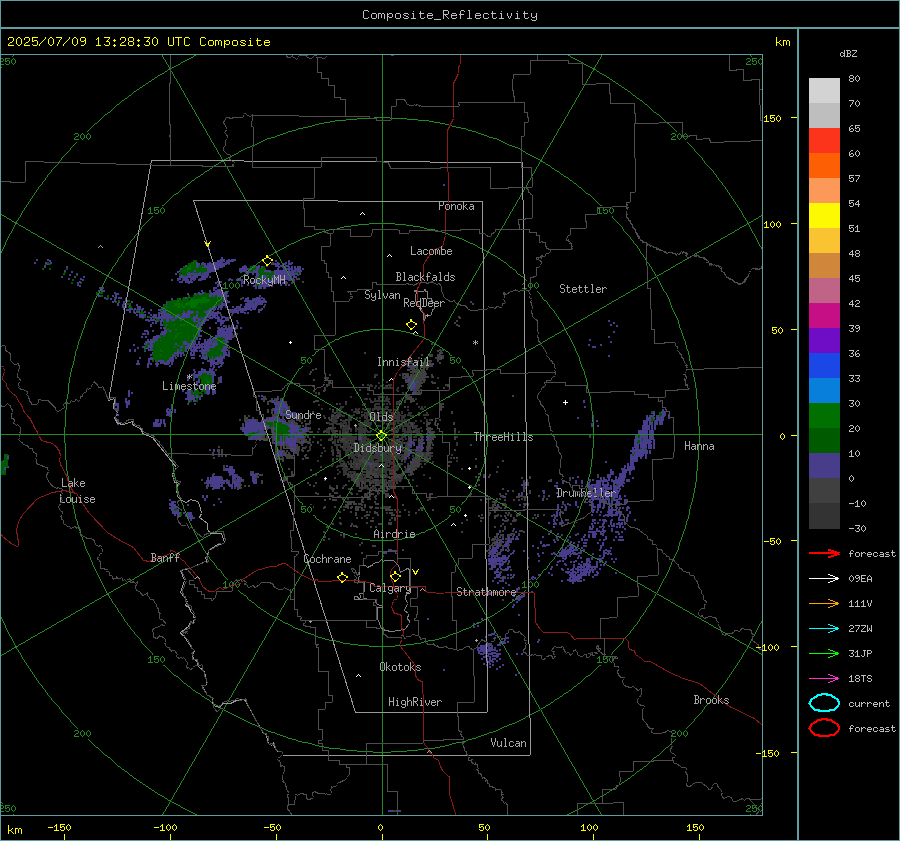Click the asterisk marker beside Limestone
Screen dimensions: 900x841
[x=189, y=377]
